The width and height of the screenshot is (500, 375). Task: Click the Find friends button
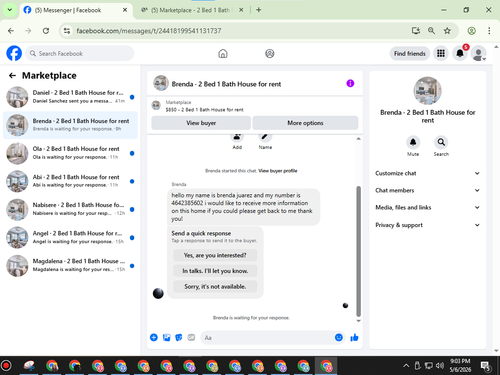[410, 54]
